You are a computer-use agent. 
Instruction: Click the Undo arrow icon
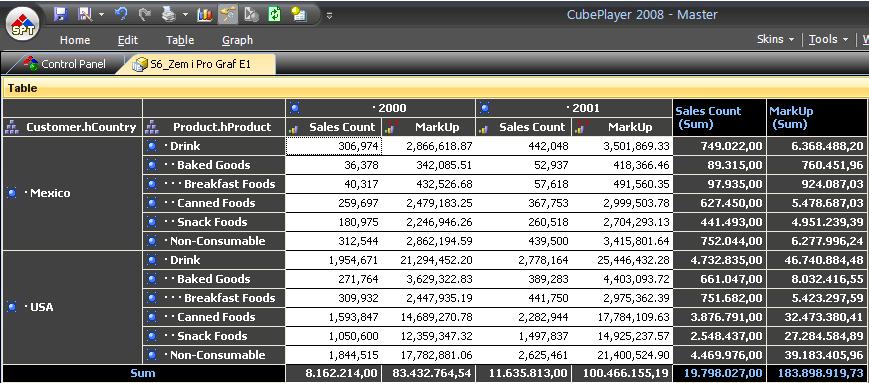121,14
